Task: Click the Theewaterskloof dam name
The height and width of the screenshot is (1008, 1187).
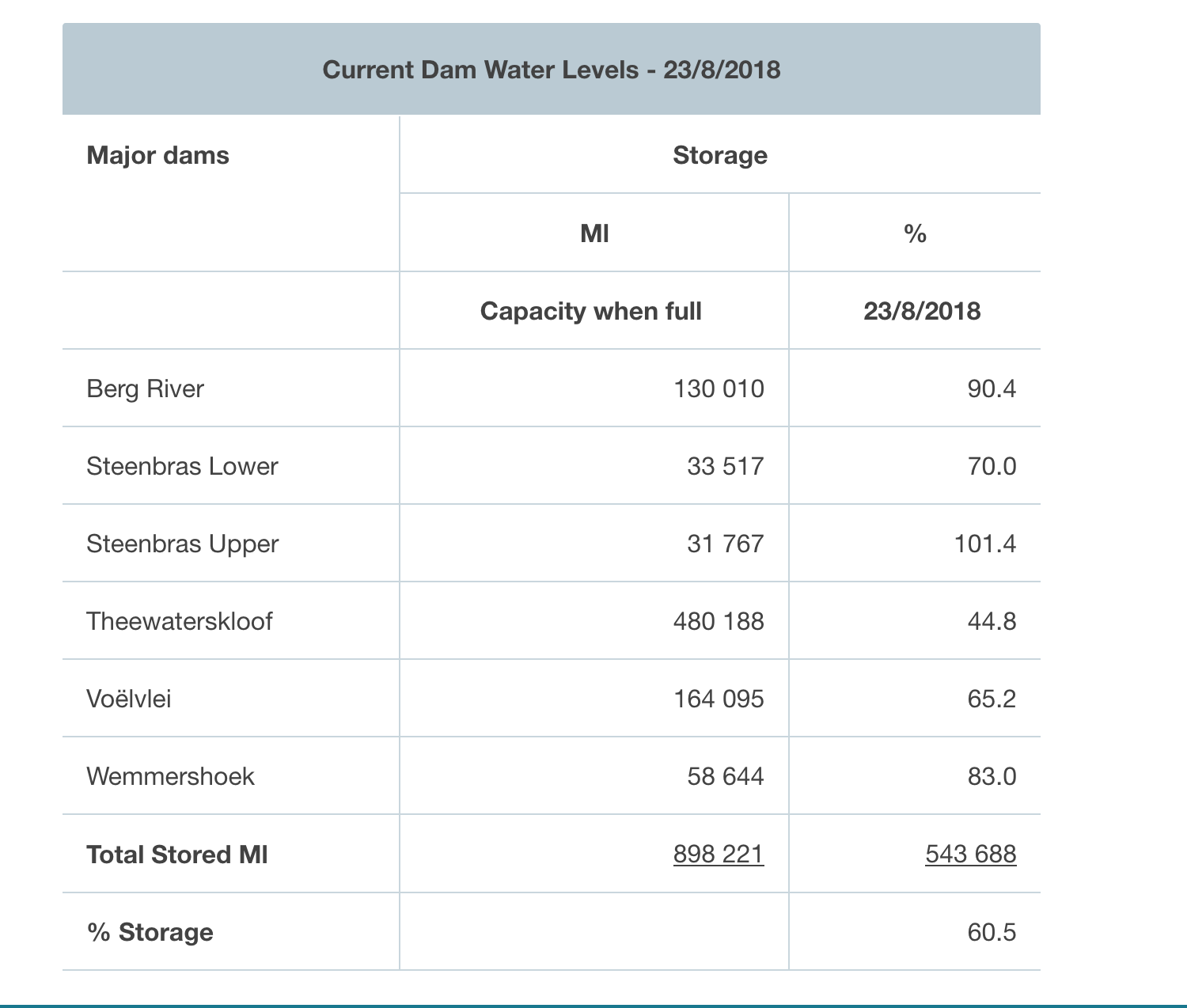Action: click(x=180, y=621)
